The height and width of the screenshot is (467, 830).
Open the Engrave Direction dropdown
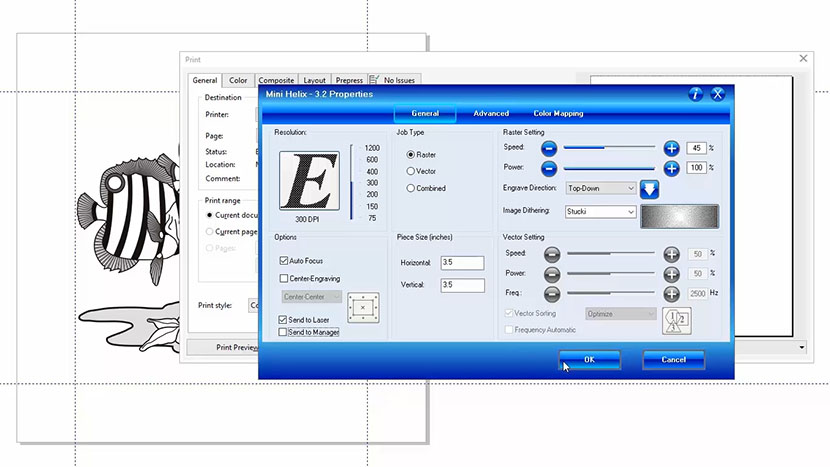click(600, 188)
